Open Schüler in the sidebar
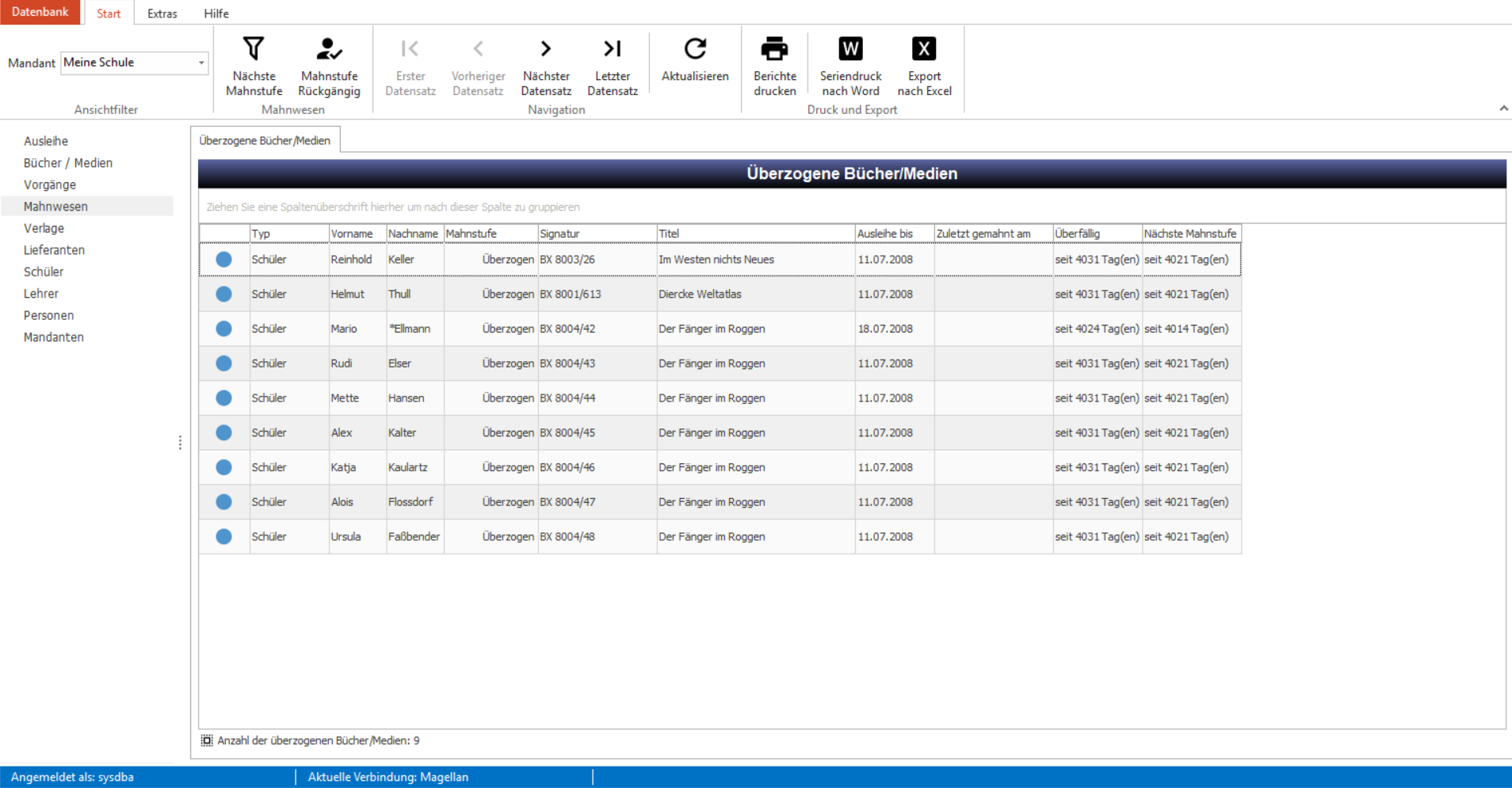 [x=44, y=272]
